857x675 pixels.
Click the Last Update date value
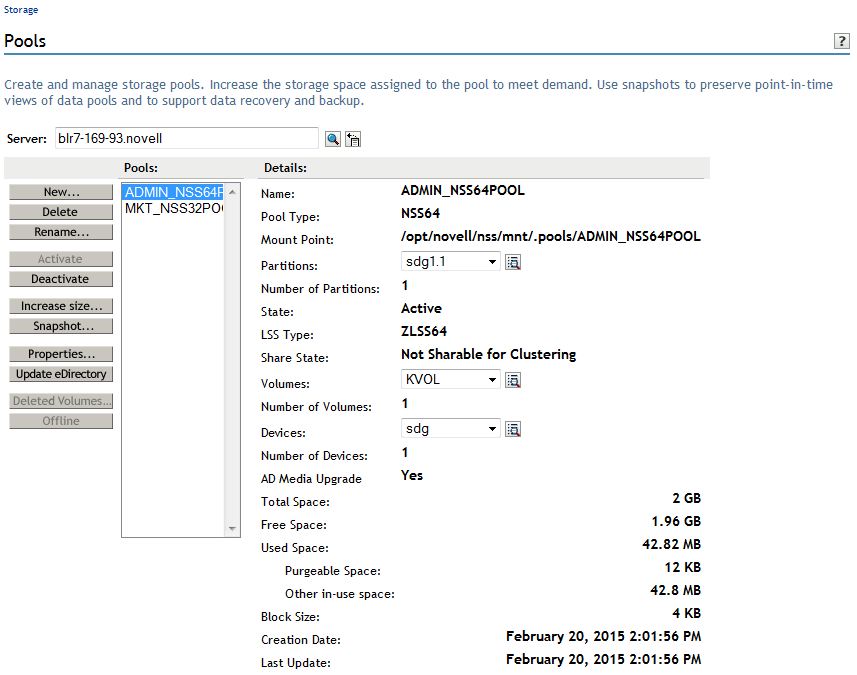coord(603,659)
